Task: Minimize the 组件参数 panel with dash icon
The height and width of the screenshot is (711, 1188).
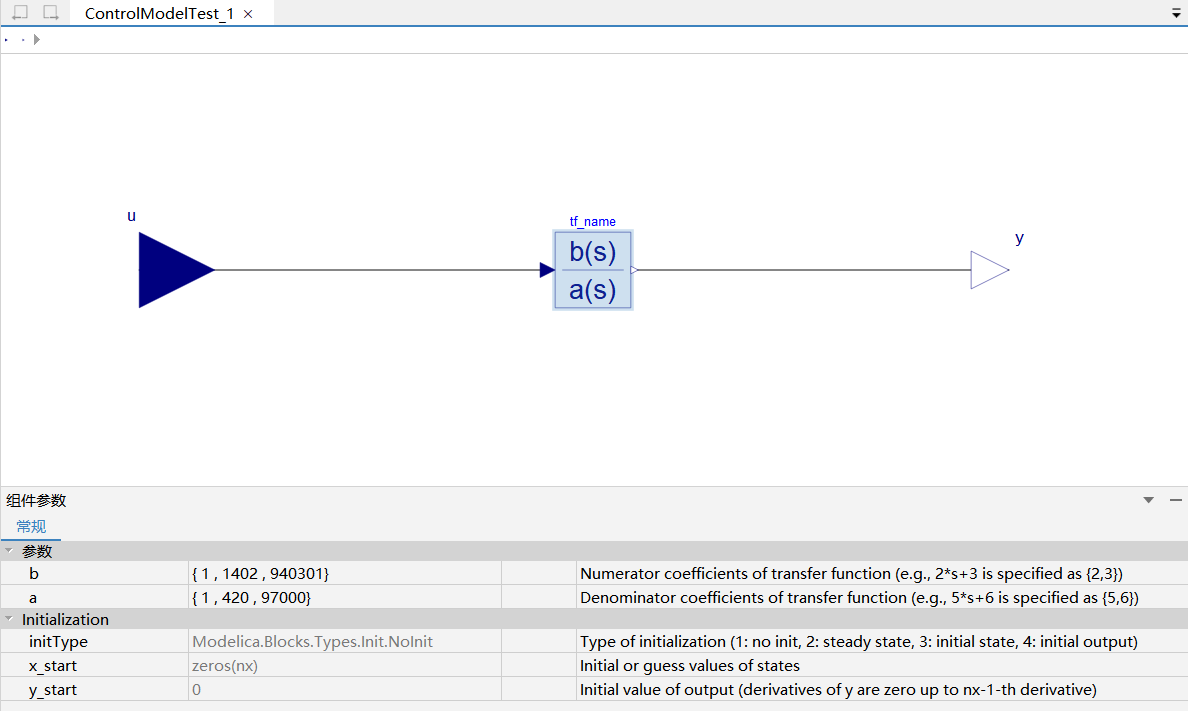Action: point(1175,500)
